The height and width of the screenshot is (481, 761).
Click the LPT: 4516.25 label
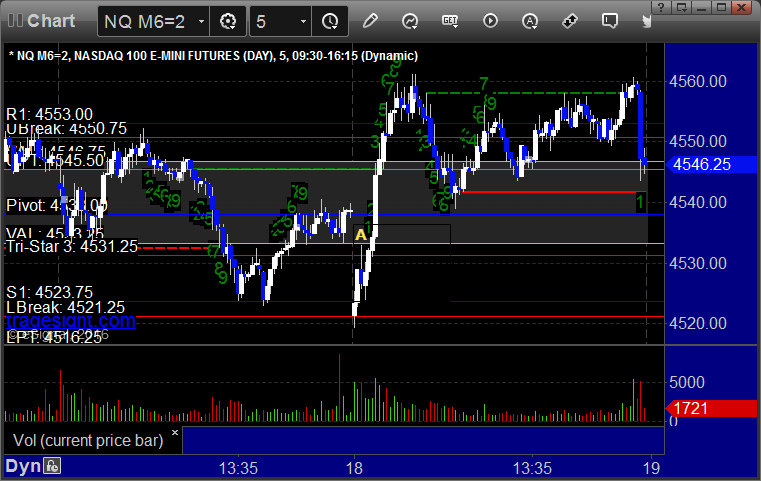pos(54,337)
